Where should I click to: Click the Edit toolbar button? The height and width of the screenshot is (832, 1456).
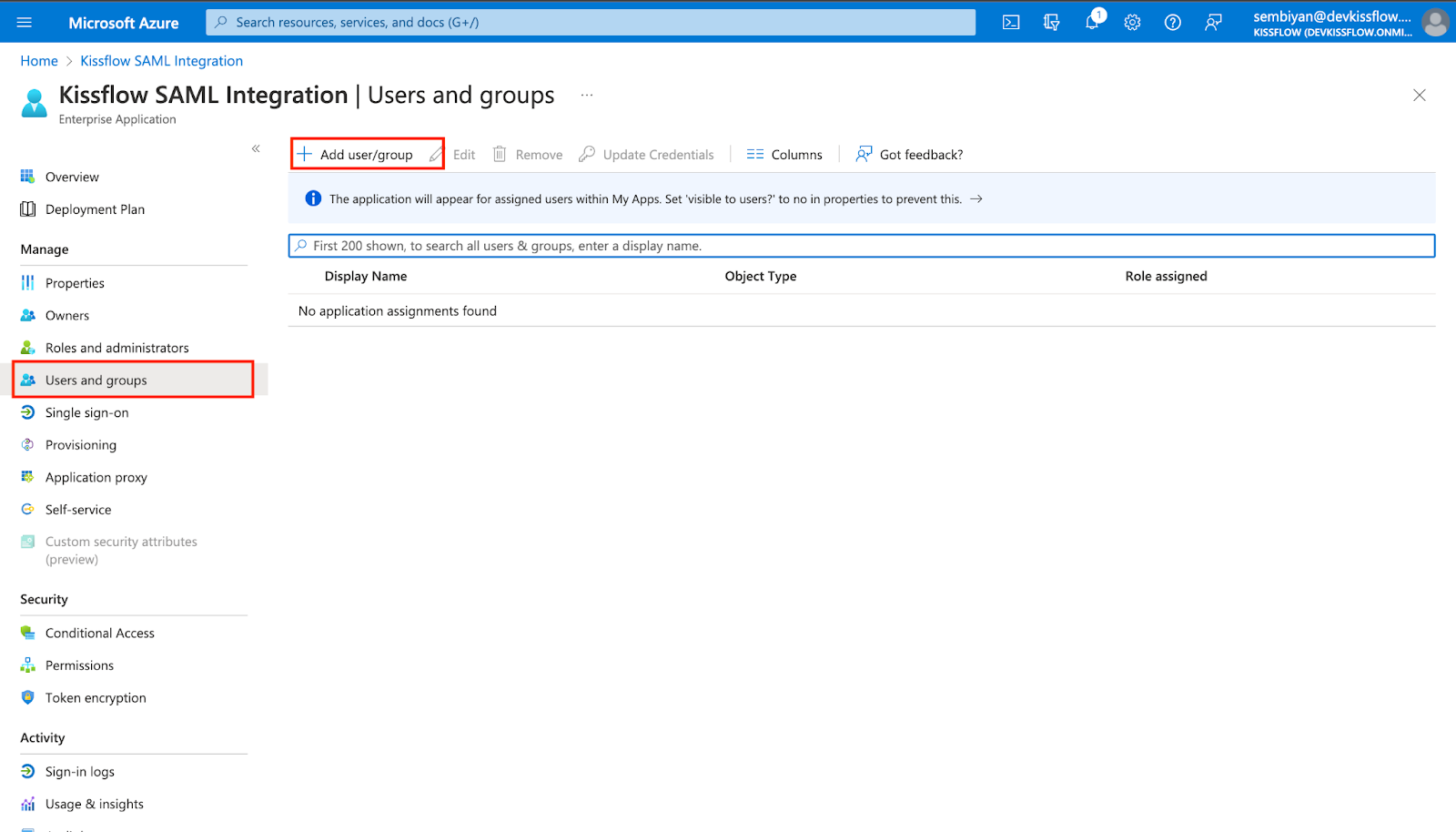pos(453,155)
